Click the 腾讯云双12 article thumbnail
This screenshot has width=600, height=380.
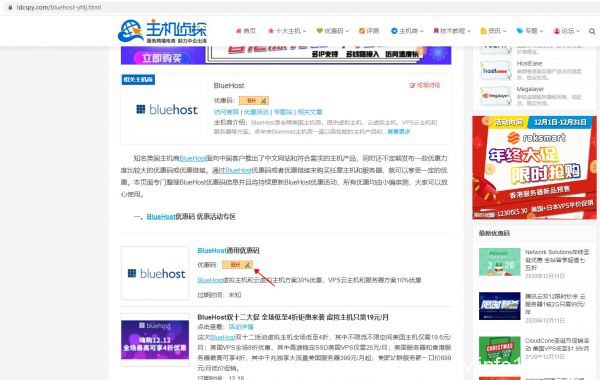pos(500,306)
